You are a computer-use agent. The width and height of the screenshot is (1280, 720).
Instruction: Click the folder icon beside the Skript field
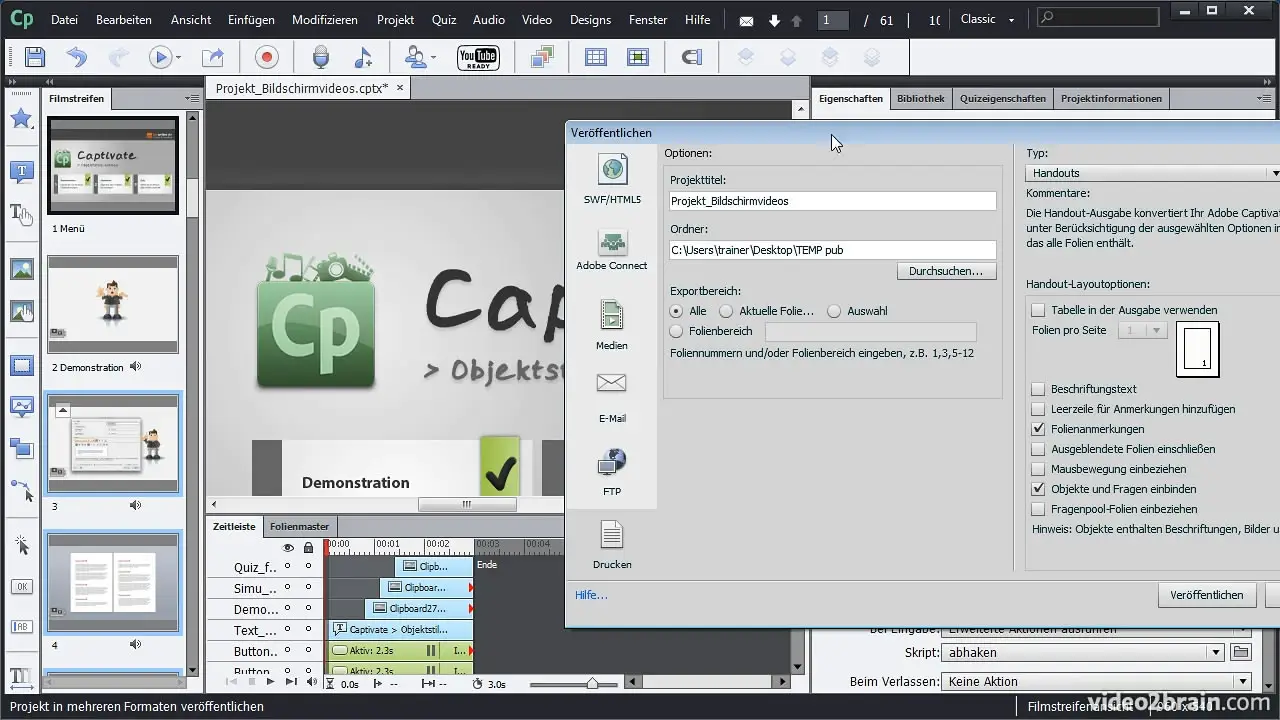point(1240,652)
